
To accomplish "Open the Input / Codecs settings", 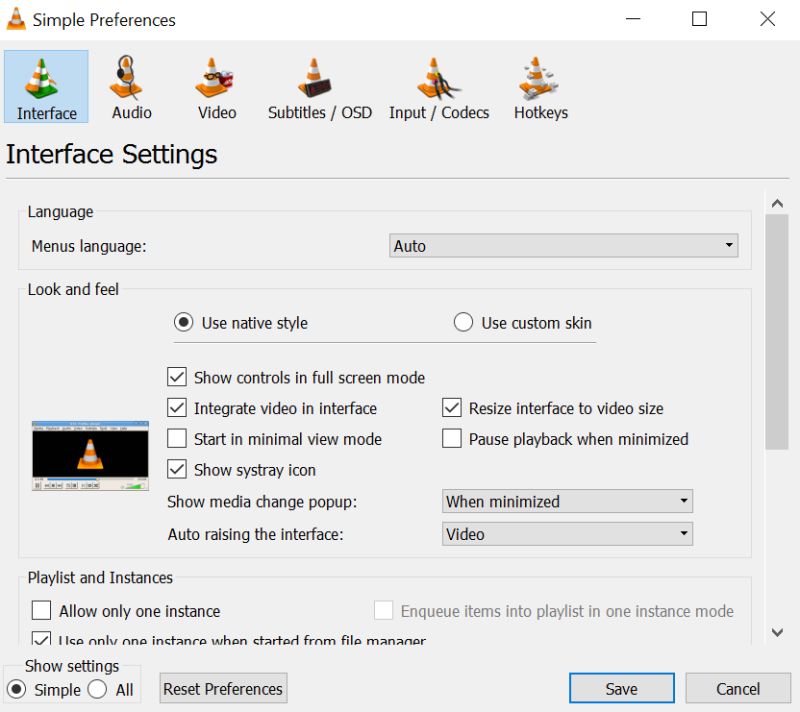I will (x=438, y=85).
